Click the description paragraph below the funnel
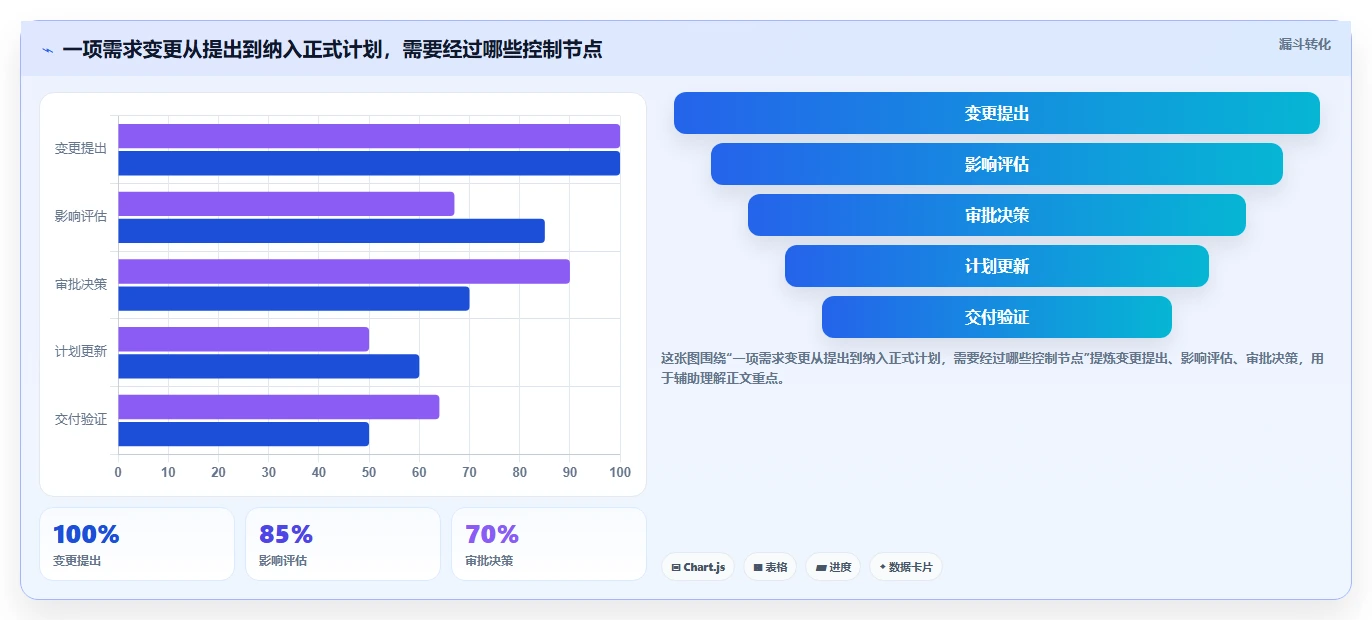This screenshot has height=620, width=1372. [x=992, y=368]
